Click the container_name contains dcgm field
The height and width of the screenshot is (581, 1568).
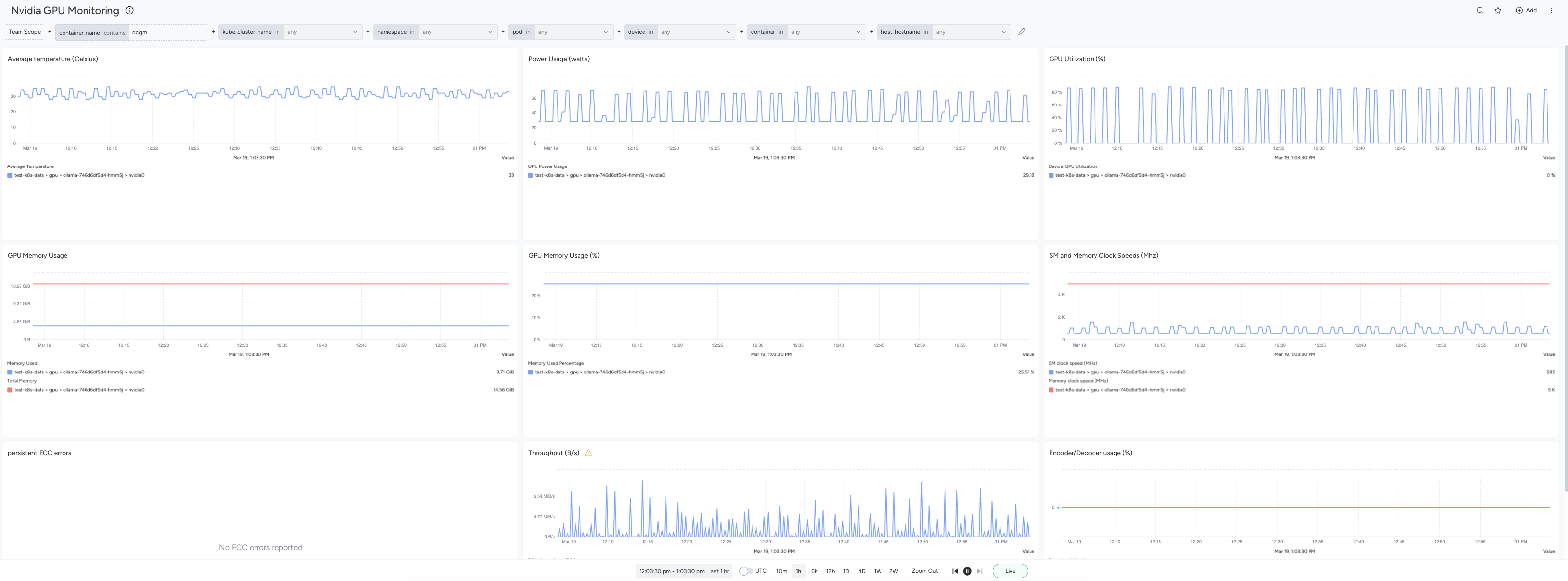pyautogui.click(x=131, y=32)
